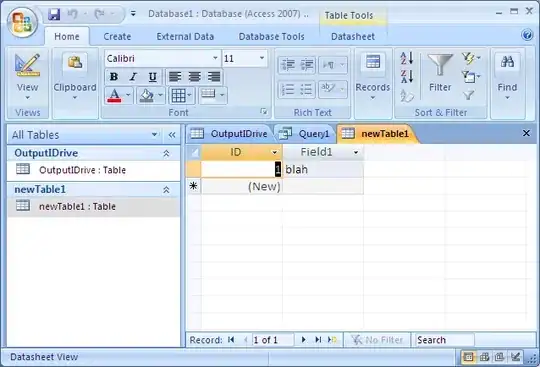Click the cell containing blah

(323, 169)
